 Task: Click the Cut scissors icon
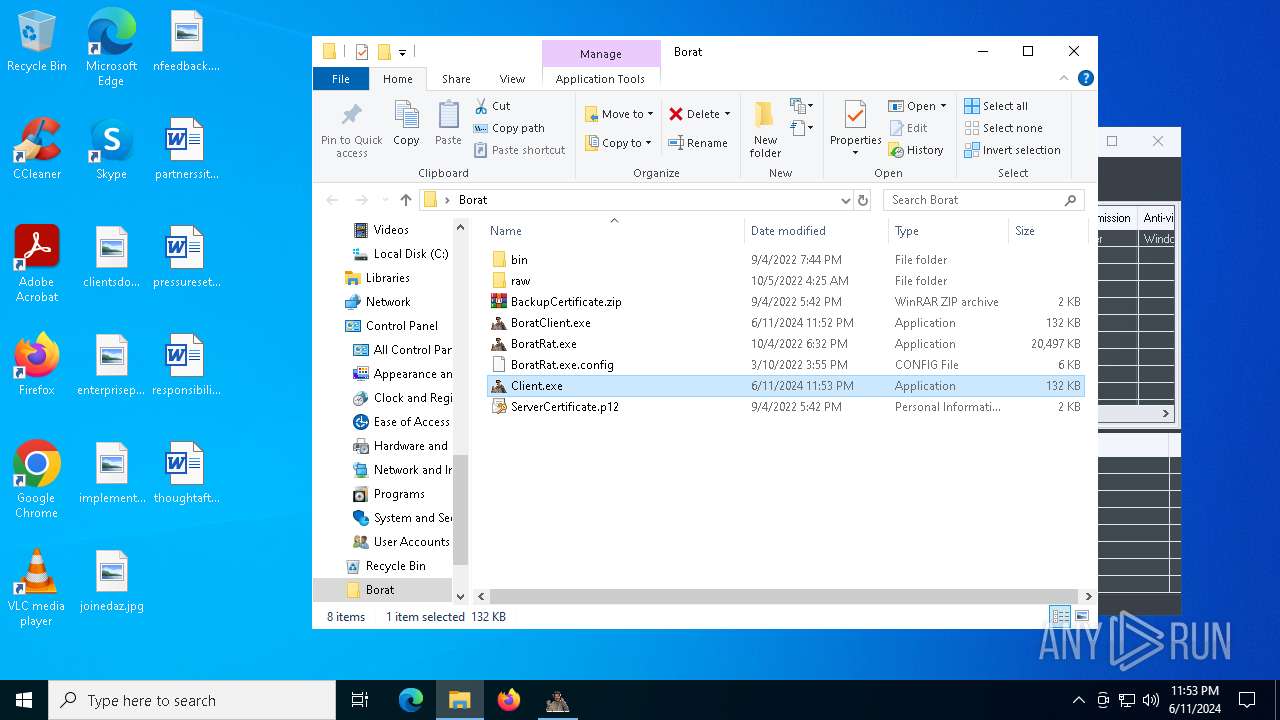[481, 106]
